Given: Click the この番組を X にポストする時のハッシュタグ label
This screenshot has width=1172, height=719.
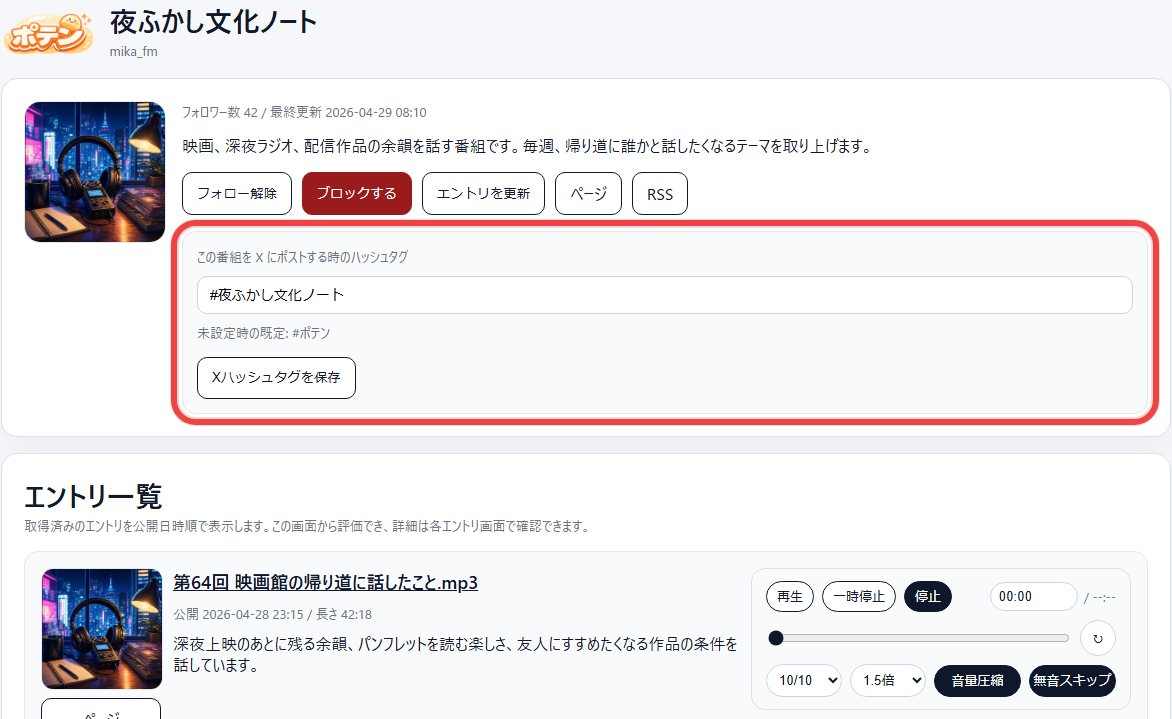Looking at the screenshot, I should point(303,256).
